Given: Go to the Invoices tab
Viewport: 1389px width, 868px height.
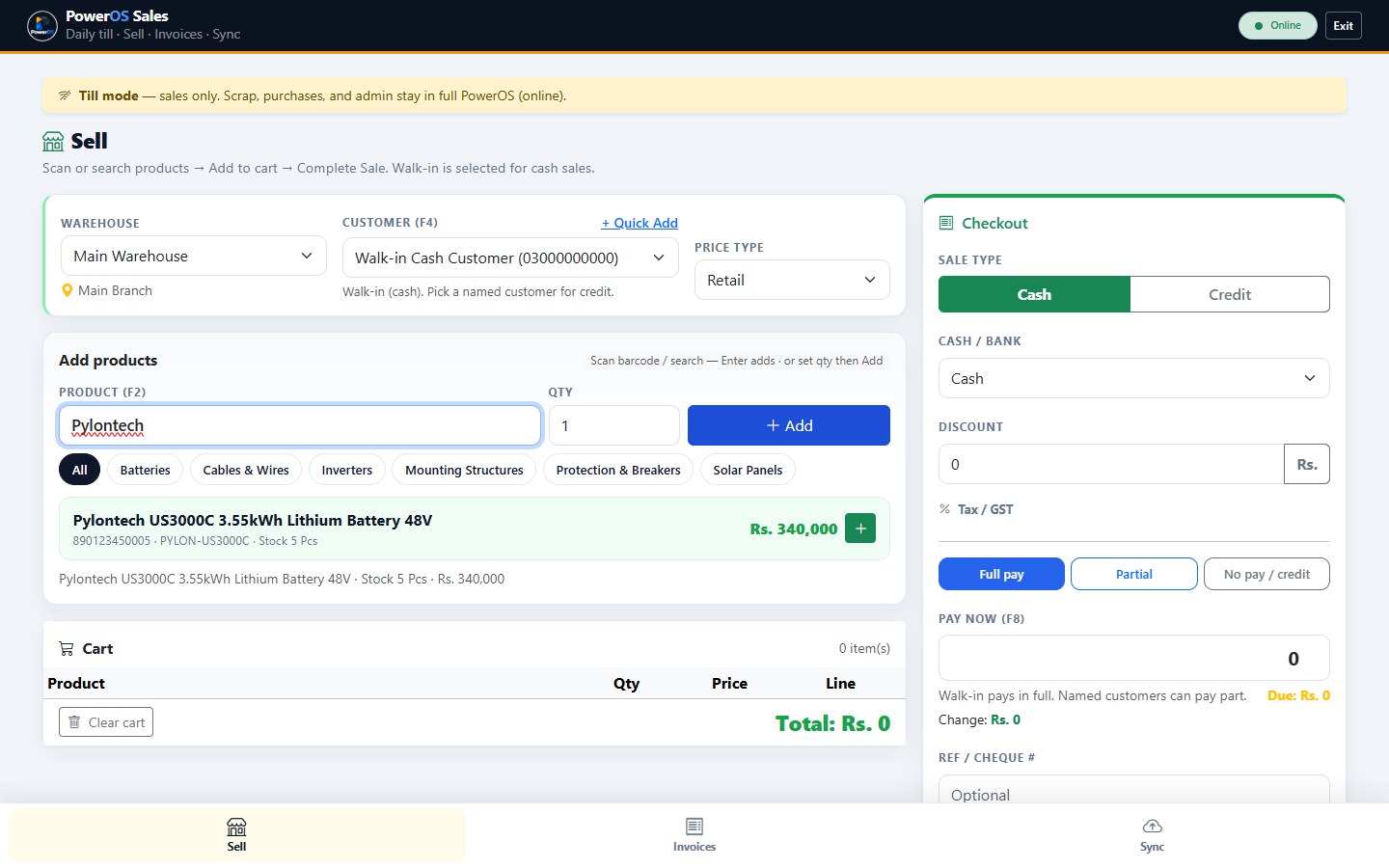Looking at the screenshot, I should 694,835.
